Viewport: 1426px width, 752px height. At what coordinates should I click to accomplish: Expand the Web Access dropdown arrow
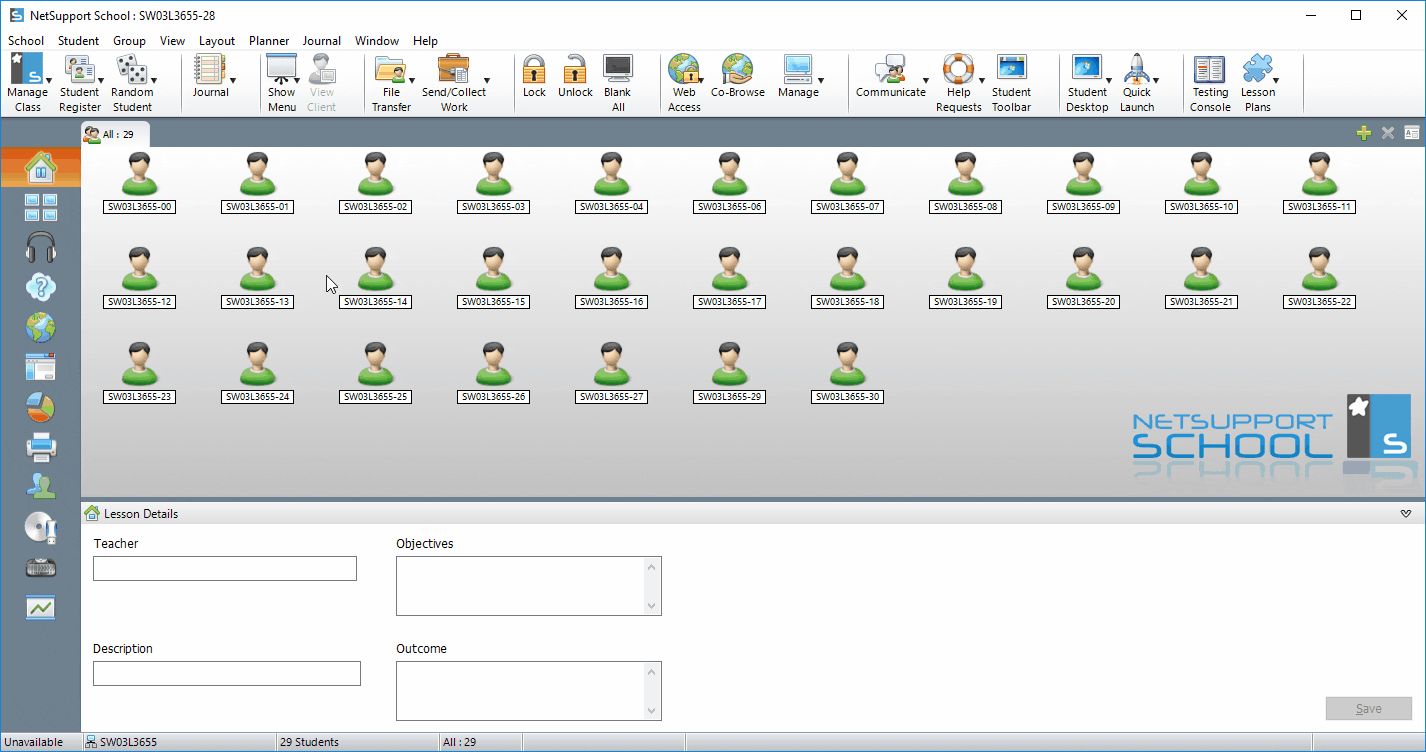[x=701, y=81]
